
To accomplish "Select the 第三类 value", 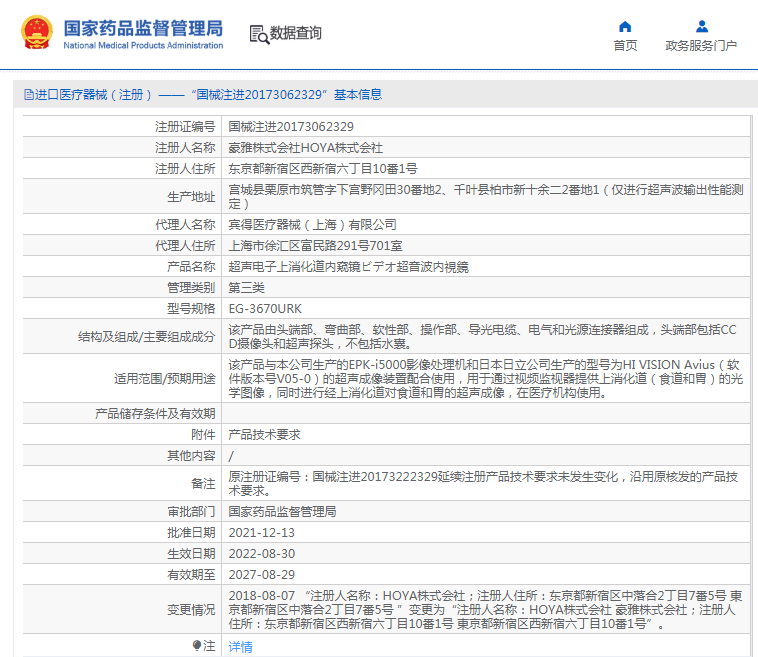I will pyautogui.click(x=247, y=288).
